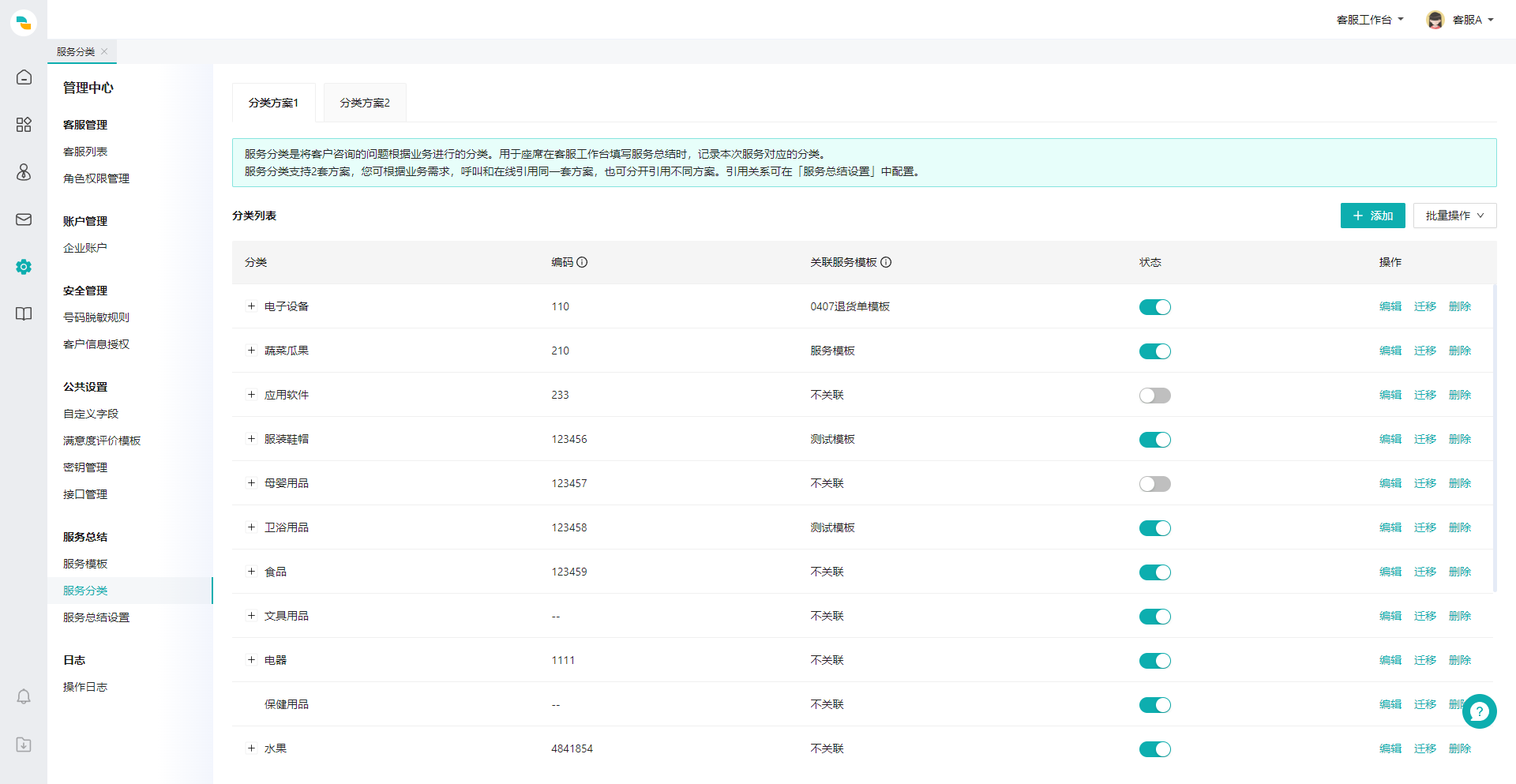Open the 批量操作 dropdown
Screen dimensions: 1516x784
click(1454, 216)
